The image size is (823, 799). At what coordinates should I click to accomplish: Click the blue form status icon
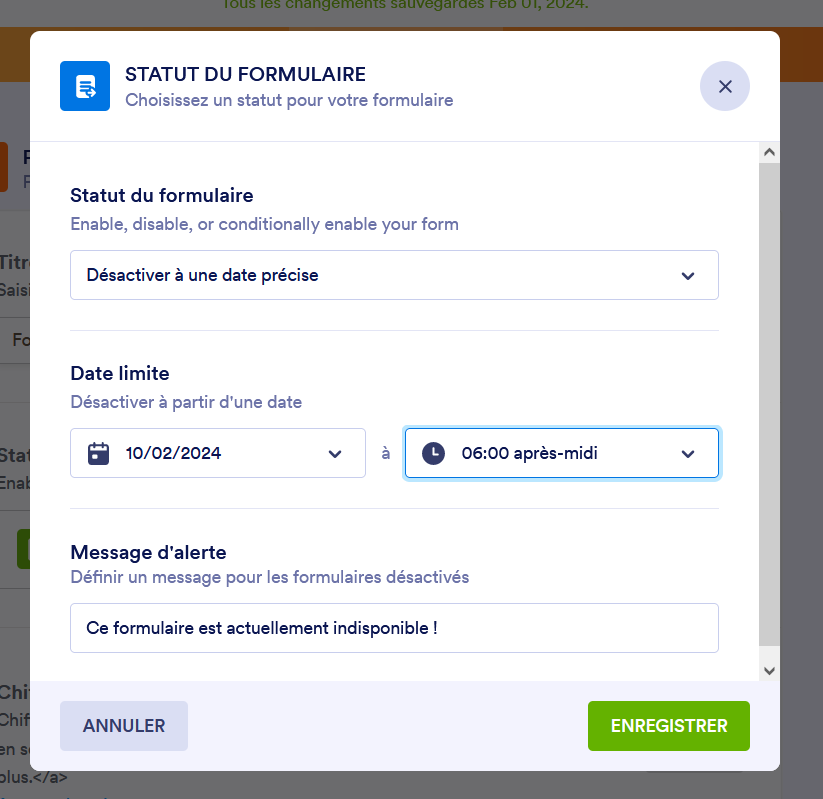tap(85, 86)
